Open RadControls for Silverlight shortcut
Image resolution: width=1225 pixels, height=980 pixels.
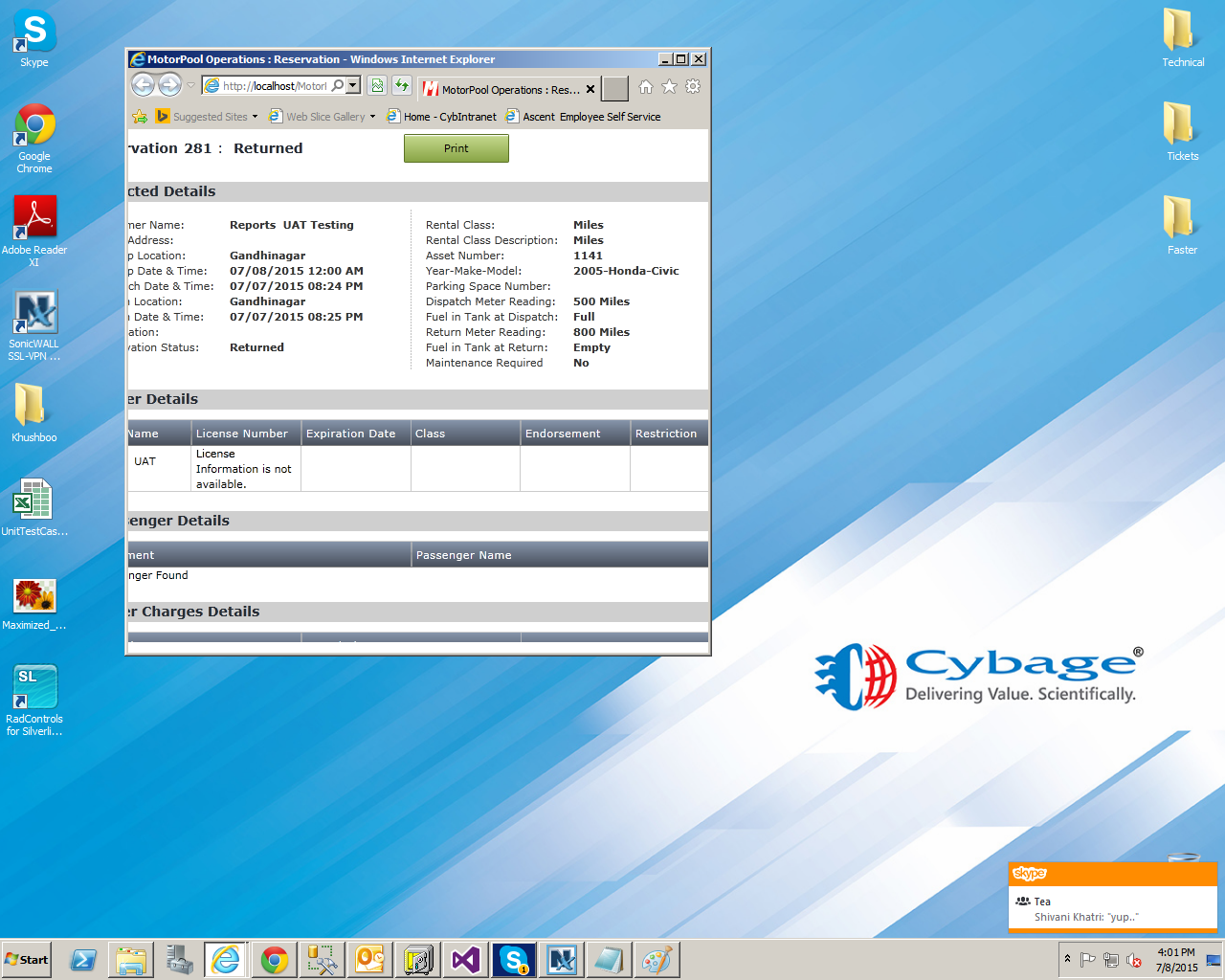pos(34,701)
